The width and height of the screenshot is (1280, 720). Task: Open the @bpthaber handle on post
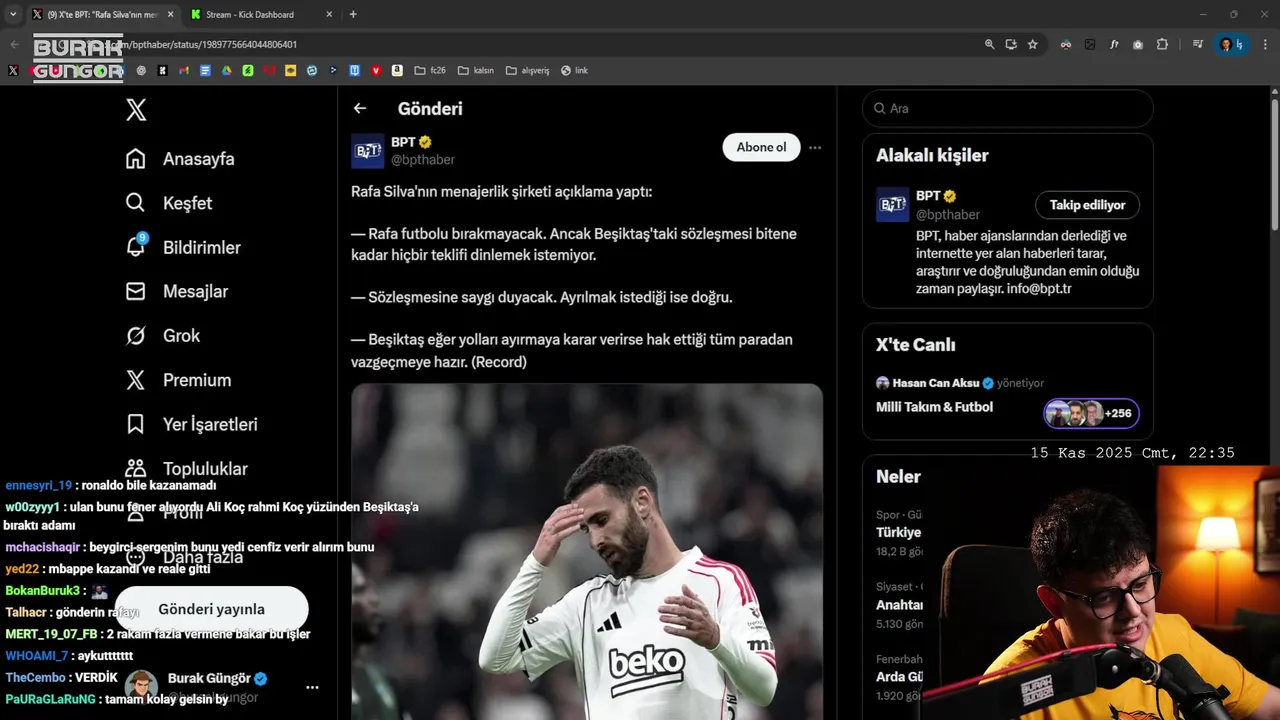(x=423, y=160)
